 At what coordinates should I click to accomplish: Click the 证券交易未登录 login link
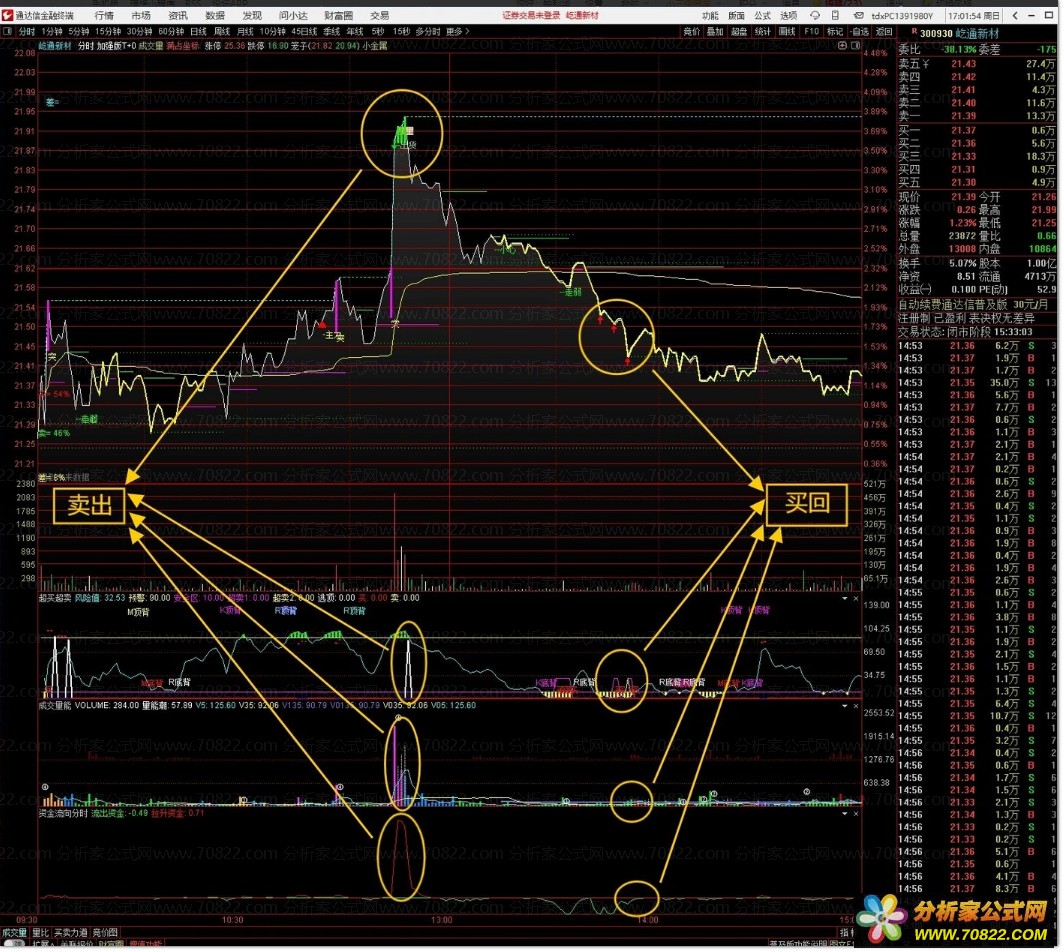(x=531, y=15)
